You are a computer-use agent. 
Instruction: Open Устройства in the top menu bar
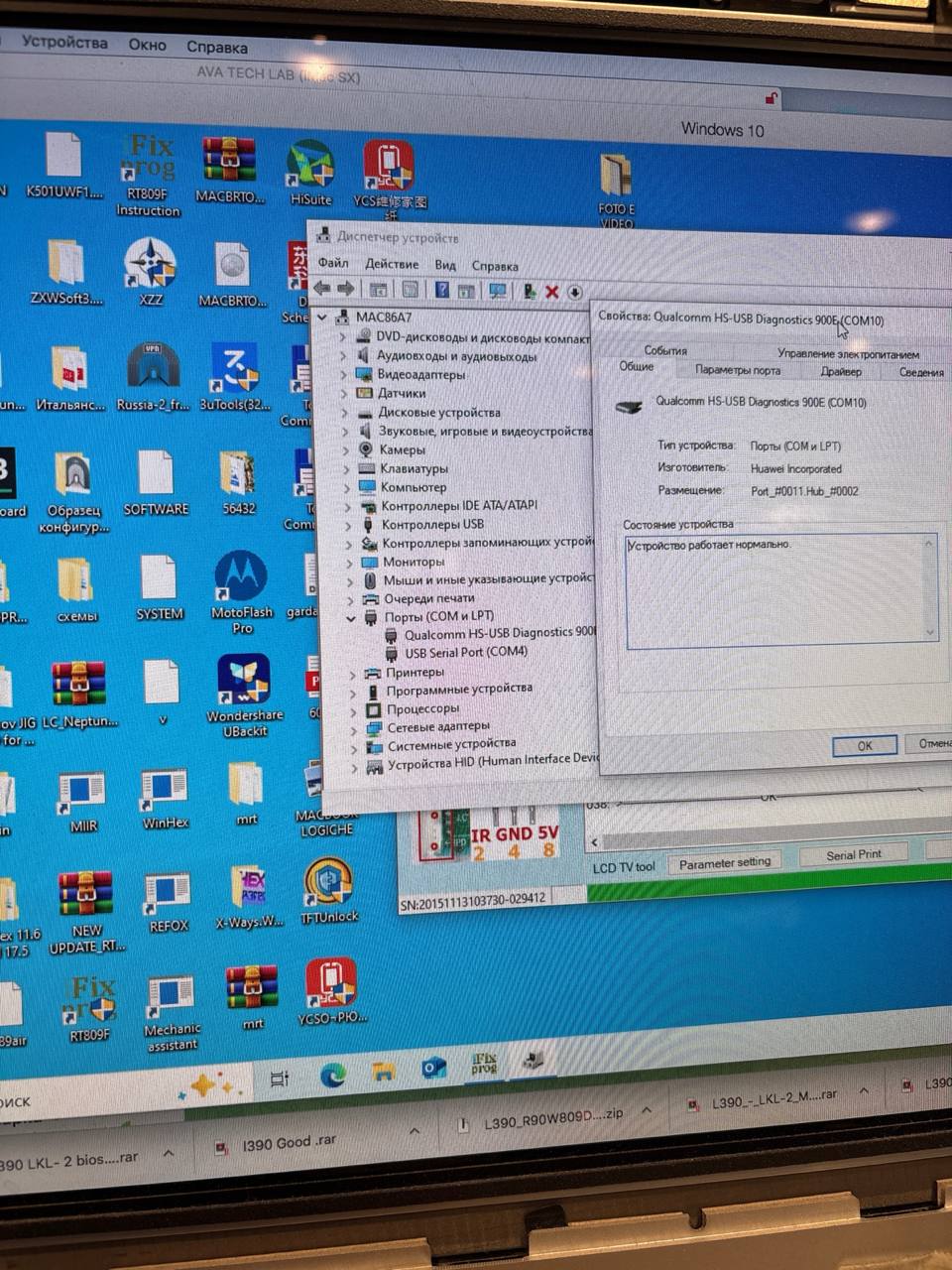(64, 43)
